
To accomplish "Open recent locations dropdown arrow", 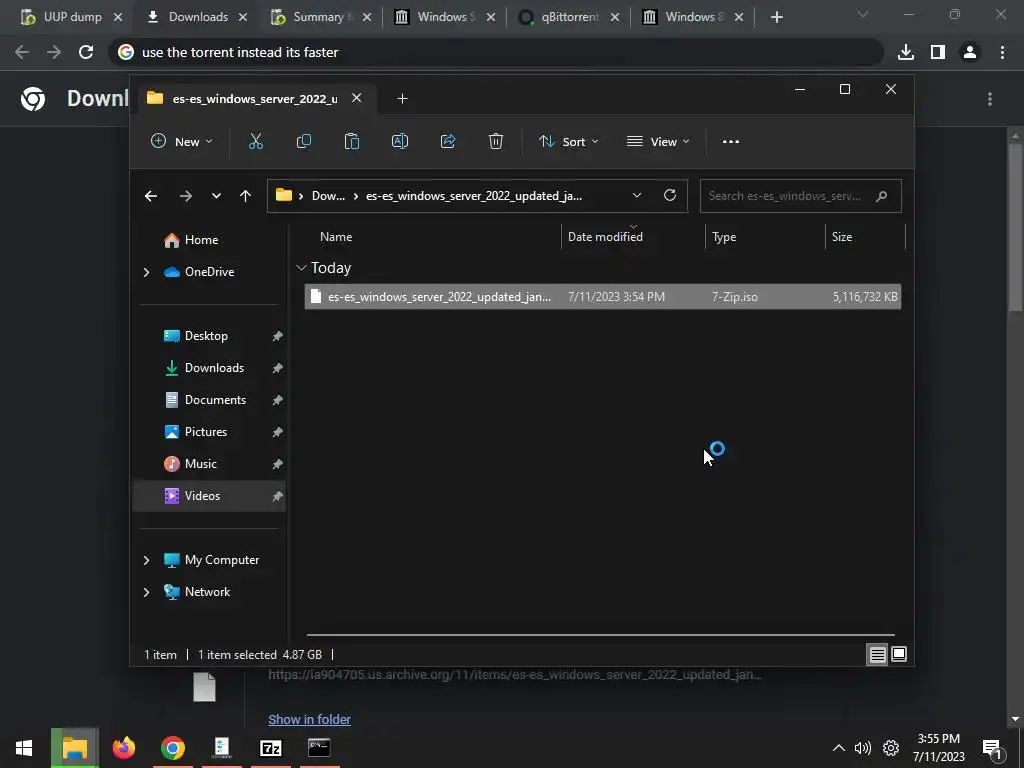I will tap(216, 196).
